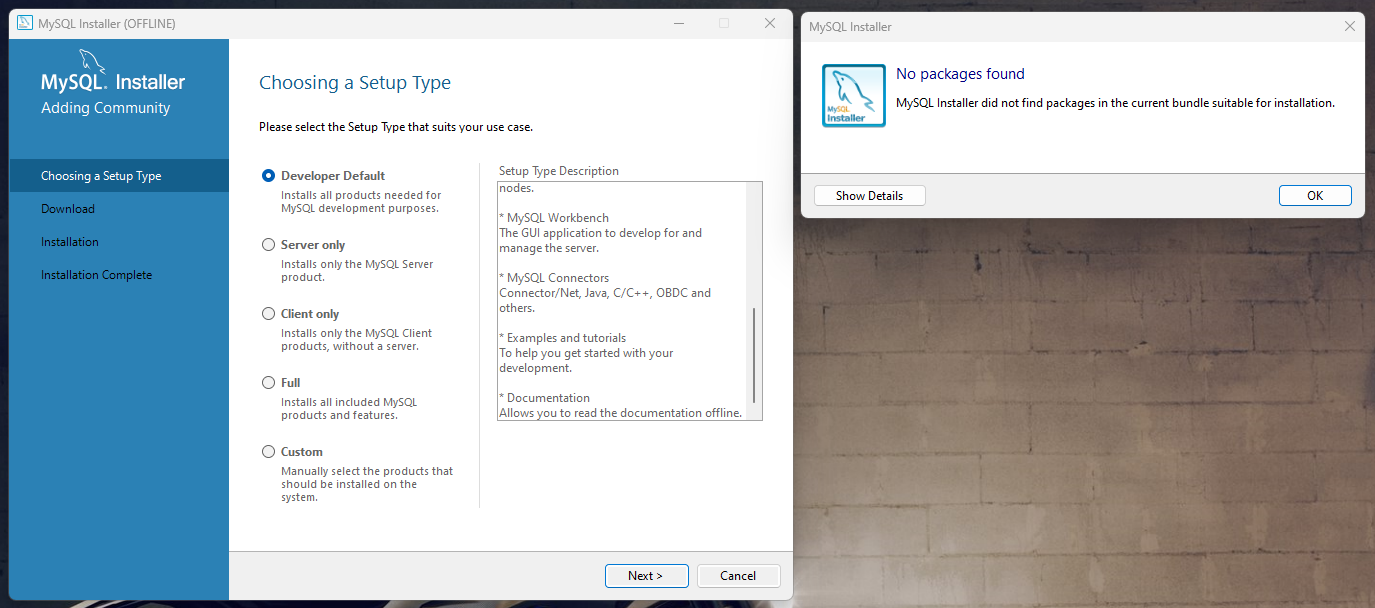Click the 'Adding Community' sidebar text

106,108
